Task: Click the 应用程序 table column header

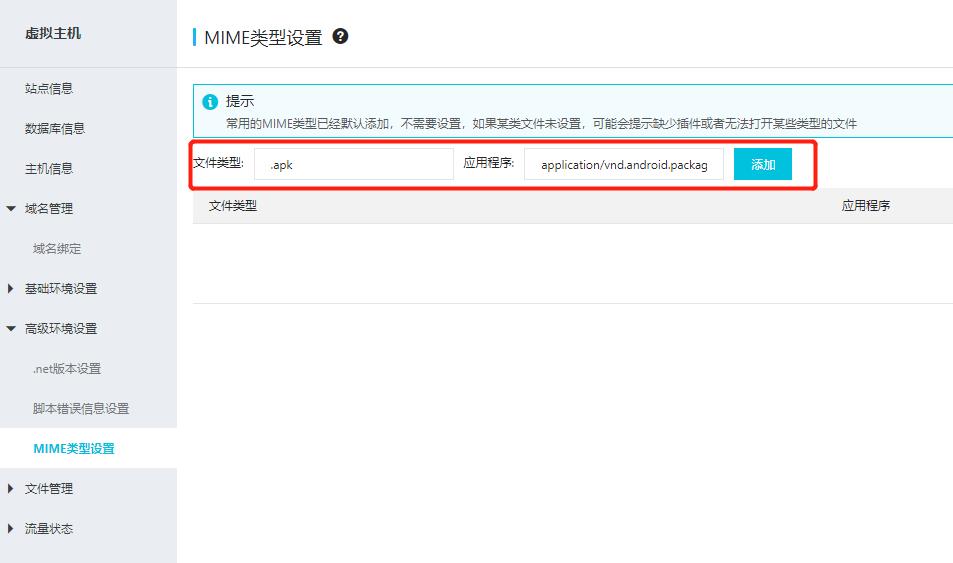Action: 866,206
